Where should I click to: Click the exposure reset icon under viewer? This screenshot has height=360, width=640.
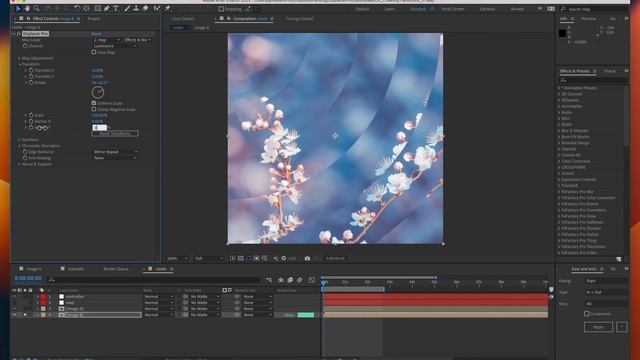pyautogui.click(x=284, y=258)
